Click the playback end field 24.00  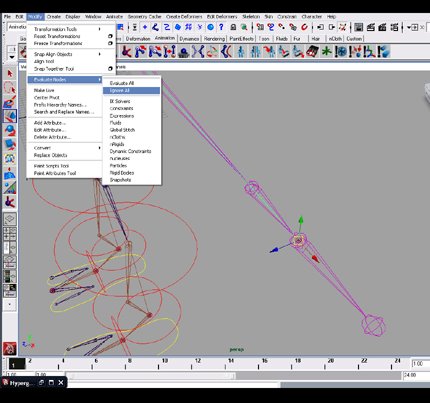point(416,375)
